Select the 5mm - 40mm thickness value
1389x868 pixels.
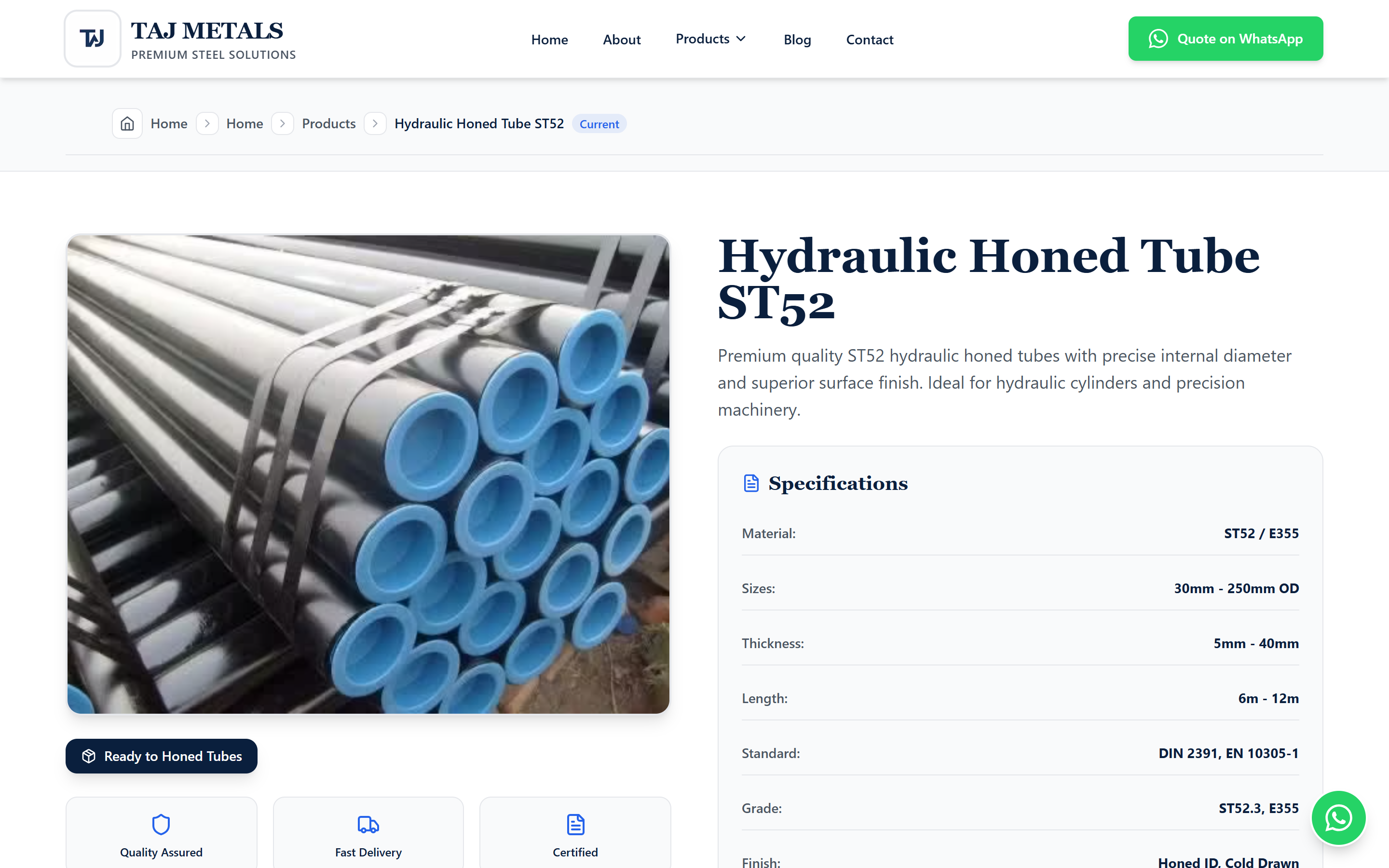click(x=1256, y=644)
